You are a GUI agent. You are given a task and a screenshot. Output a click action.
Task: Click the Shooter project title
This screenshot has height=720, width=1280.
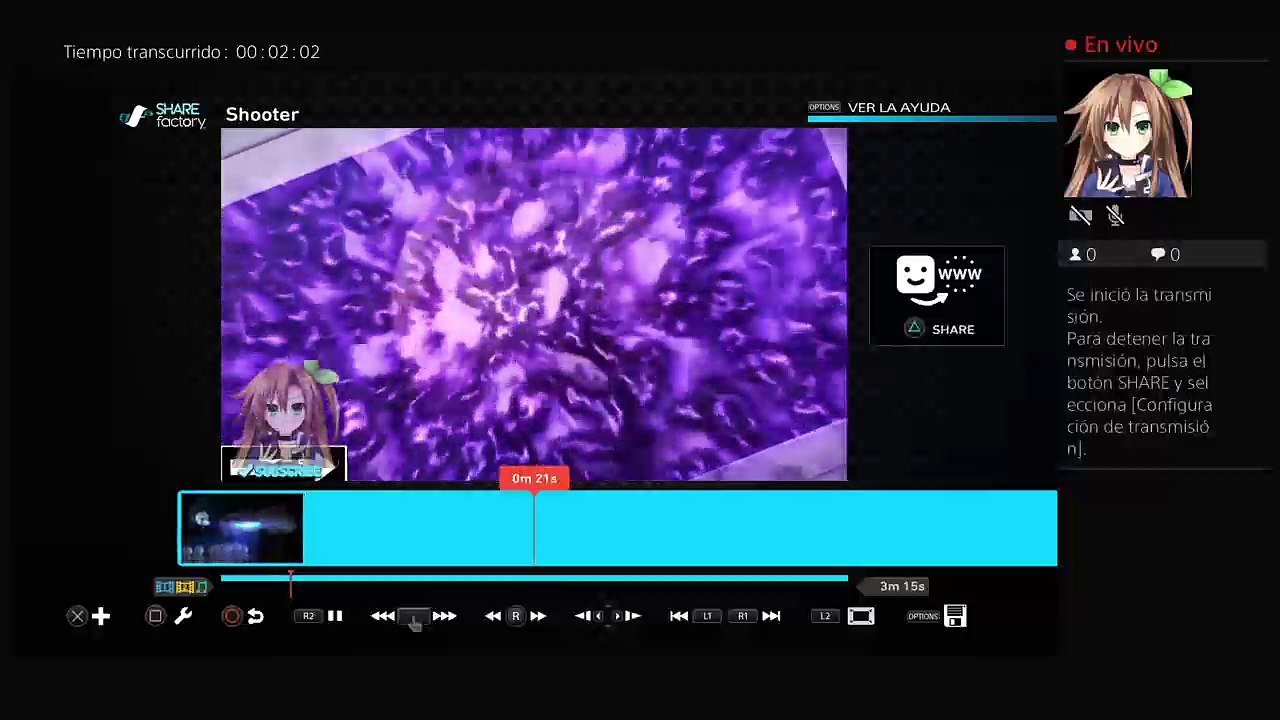tap(262, 114)
